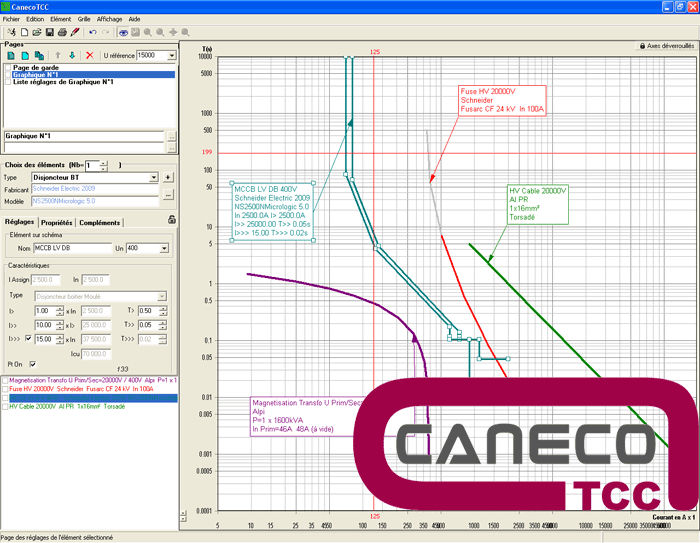The width and height of the screenshot is (700, 543).
Task: Open the Affichage menu
Action: tap(109, 19)
